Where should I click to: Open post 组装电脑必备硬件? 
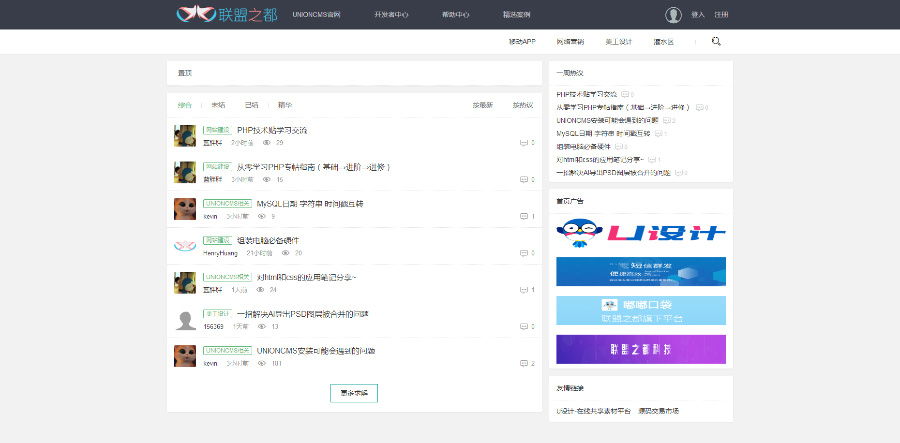[268, 240]
